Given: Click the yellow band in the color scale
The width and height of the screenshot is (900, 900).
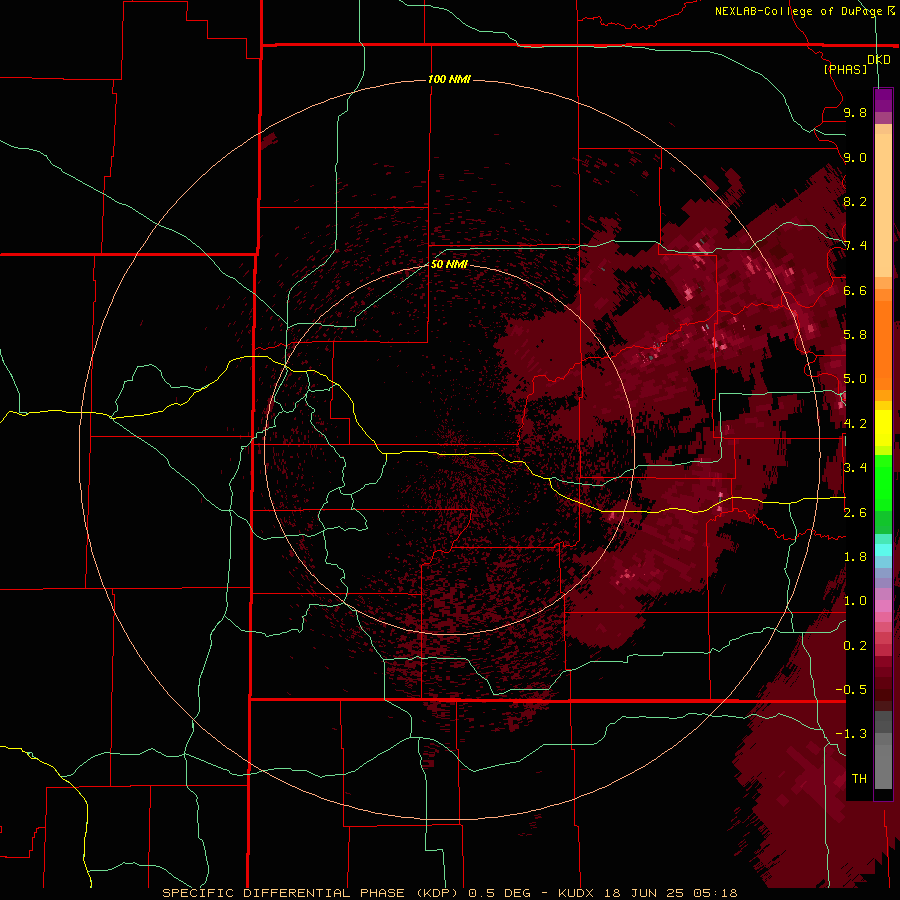Looking at the screenshot, I should click(x=883, y=428).
